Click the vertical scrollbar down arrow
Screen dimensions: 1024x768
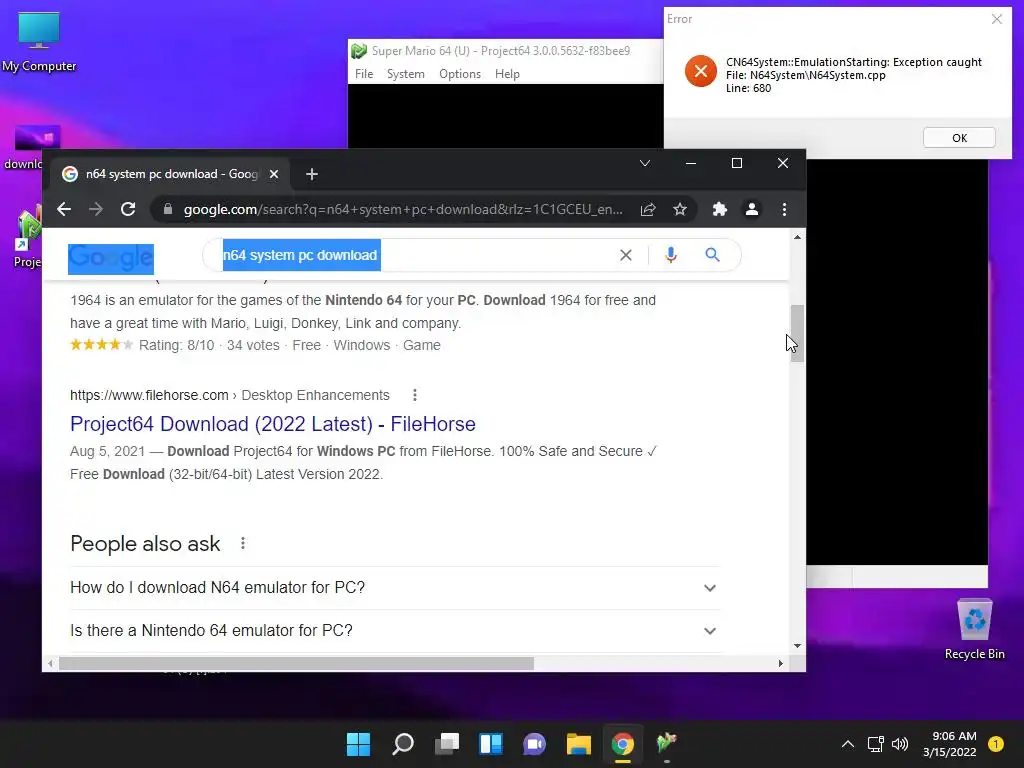tap(797, 646)
